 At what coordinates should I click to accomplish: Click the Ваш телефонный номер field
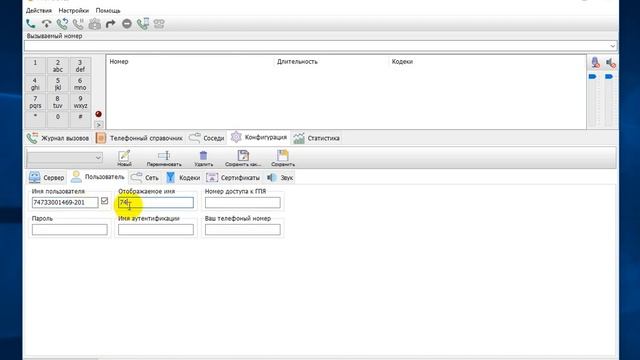pos(242,230)
